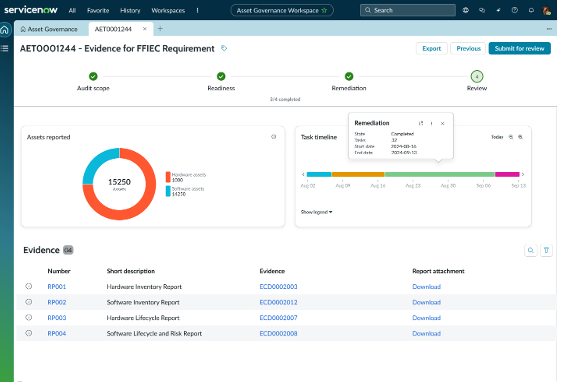Image resolution: width=562 pixels, height=382 pixels.
Task: Toggle the favorite star on Asset Governance Workspace
Action: [x=324, y=10]
